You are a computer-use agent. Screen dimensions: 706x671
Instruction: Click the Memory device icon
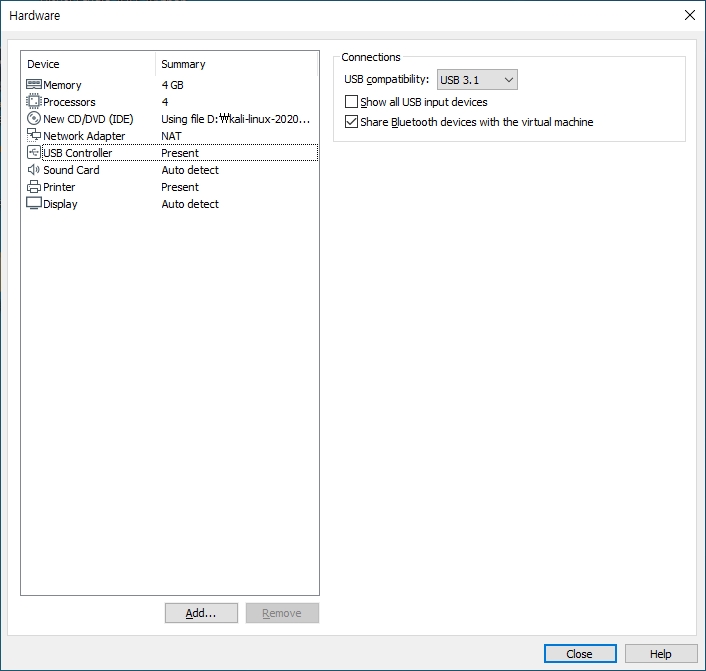click(x=34, y=85)
